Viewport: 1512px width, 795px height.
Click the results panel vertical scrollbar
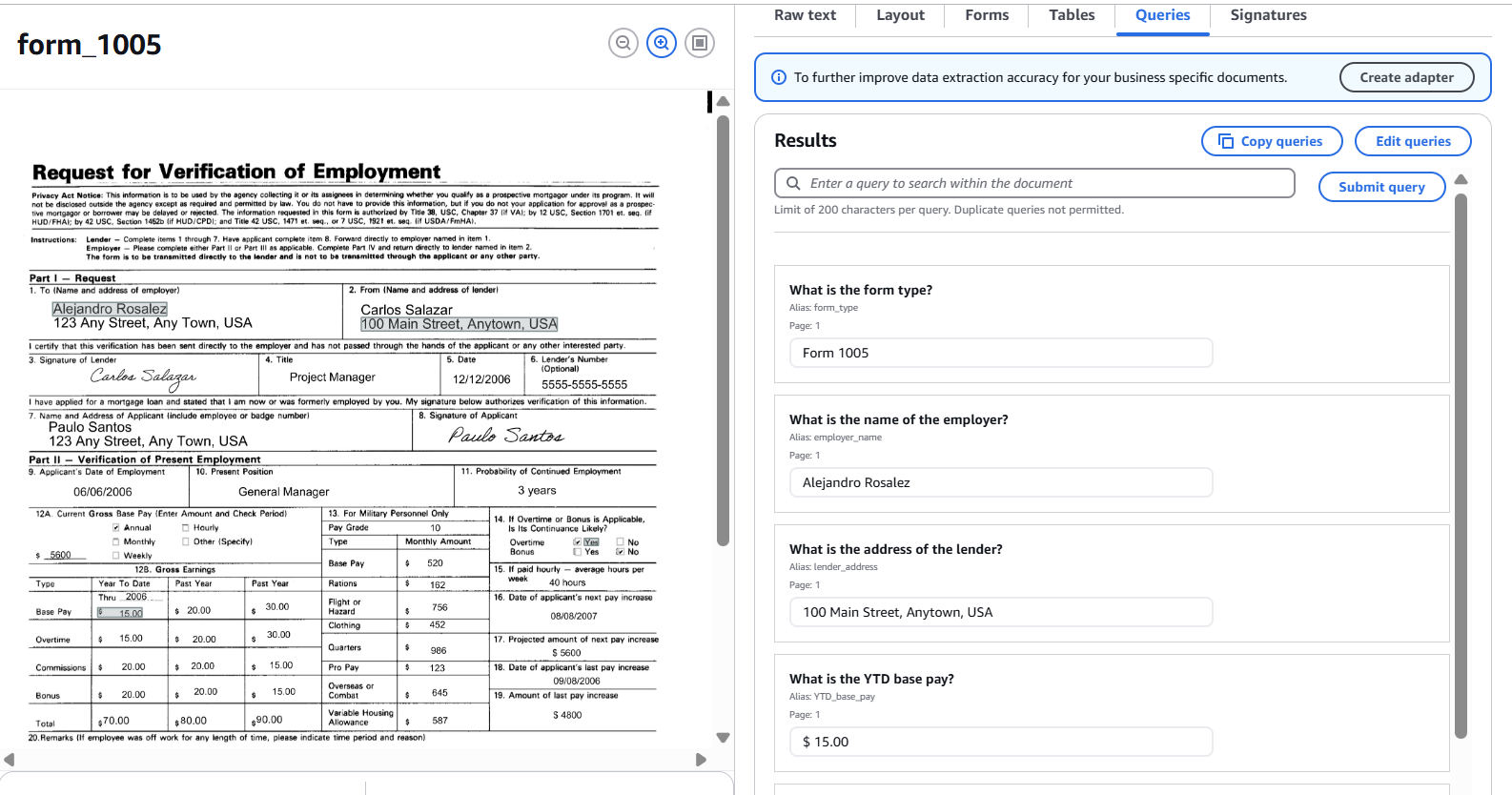pos(1461,465)
